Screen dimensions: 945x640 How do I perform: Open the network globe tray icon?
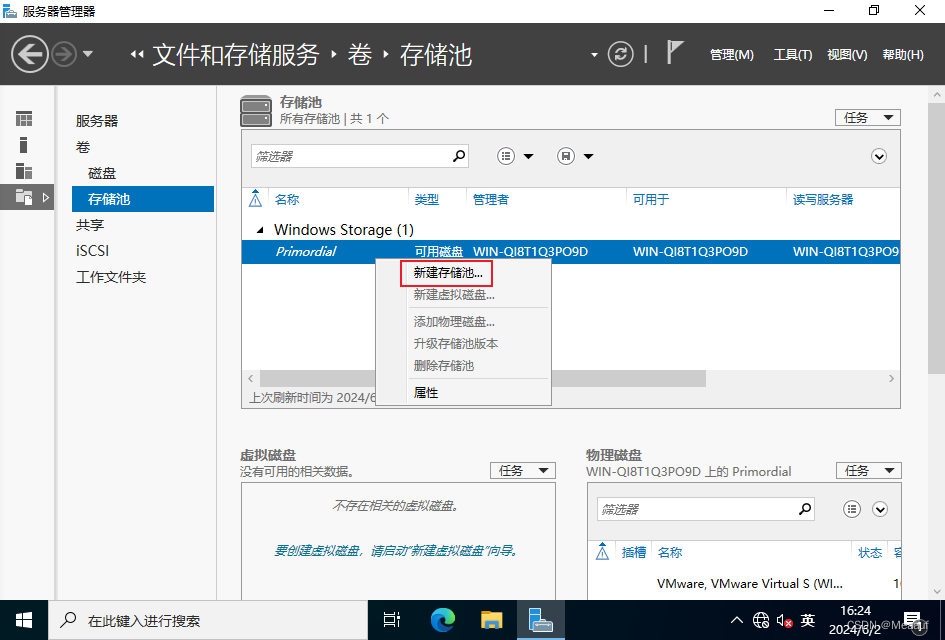click(x=761, y=620)
